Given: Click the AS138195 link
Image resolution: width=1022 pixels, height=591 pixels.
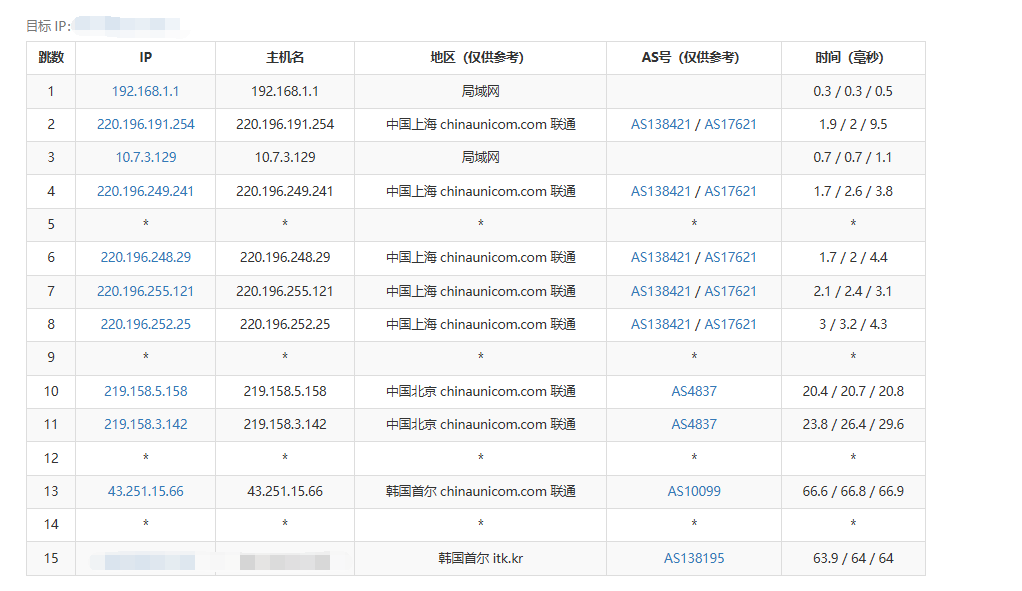Looking at the screenshot, I should (694, 558).
